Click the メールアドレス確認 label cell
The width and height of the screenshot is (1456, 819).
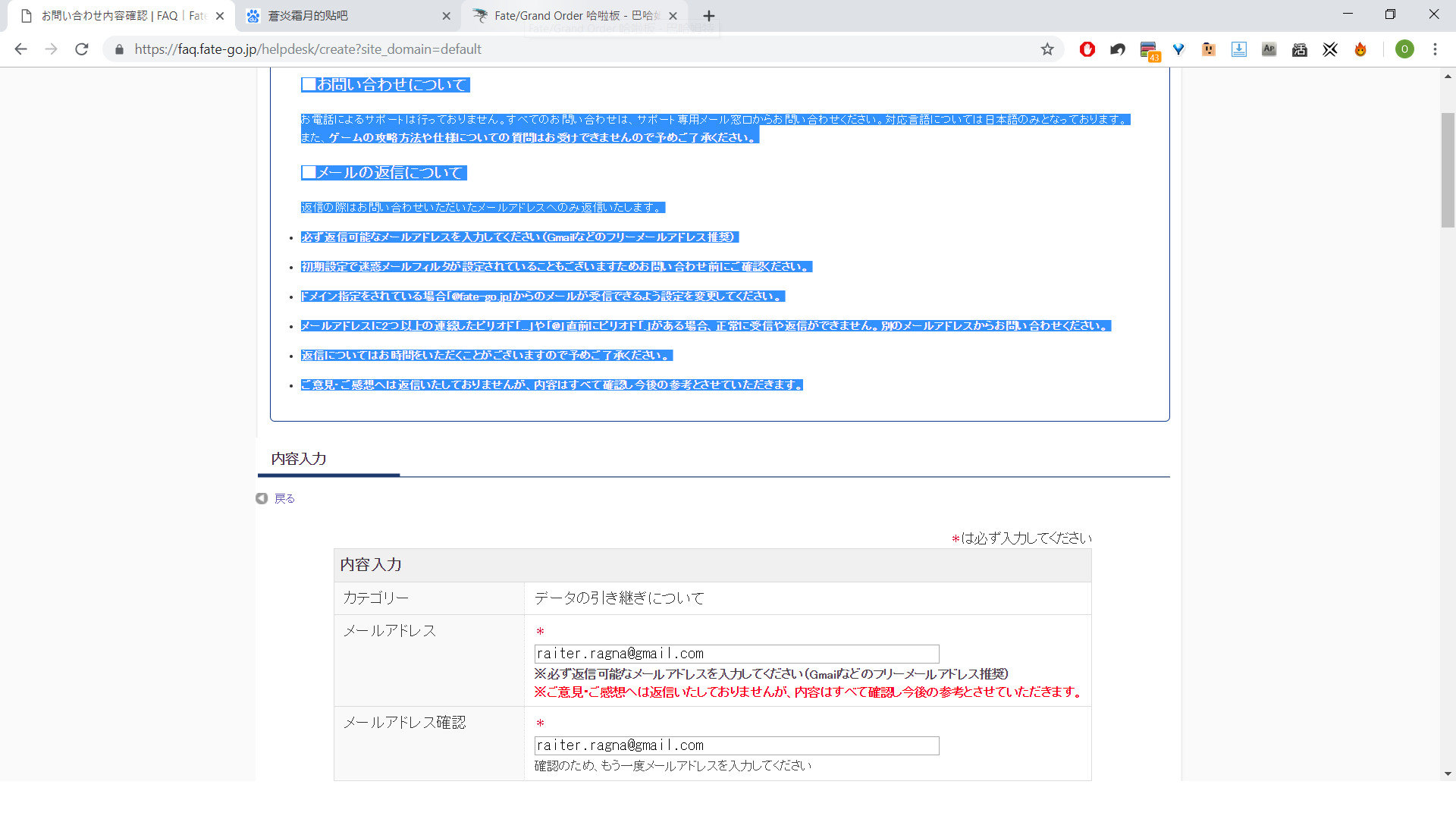click(429, 743)
